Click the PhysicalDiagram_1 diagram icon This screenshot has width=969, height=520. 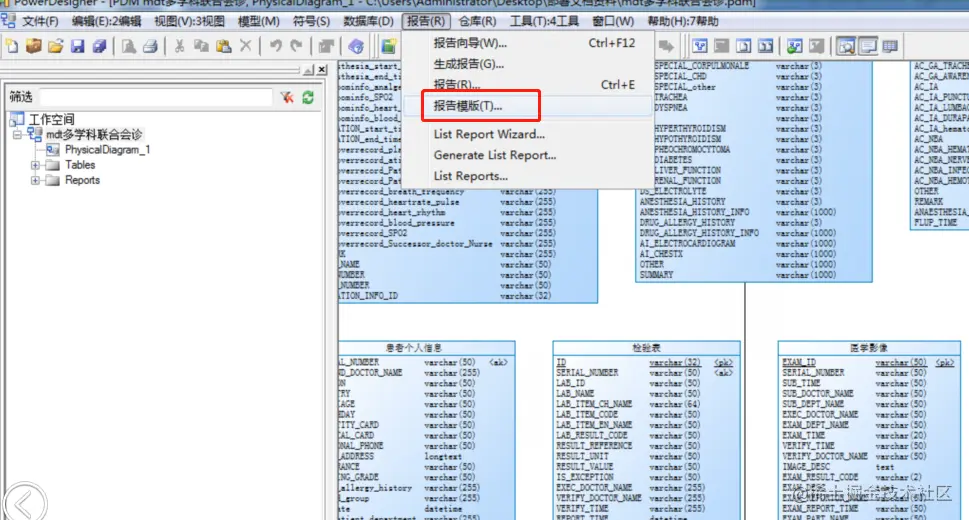(53, 150)
